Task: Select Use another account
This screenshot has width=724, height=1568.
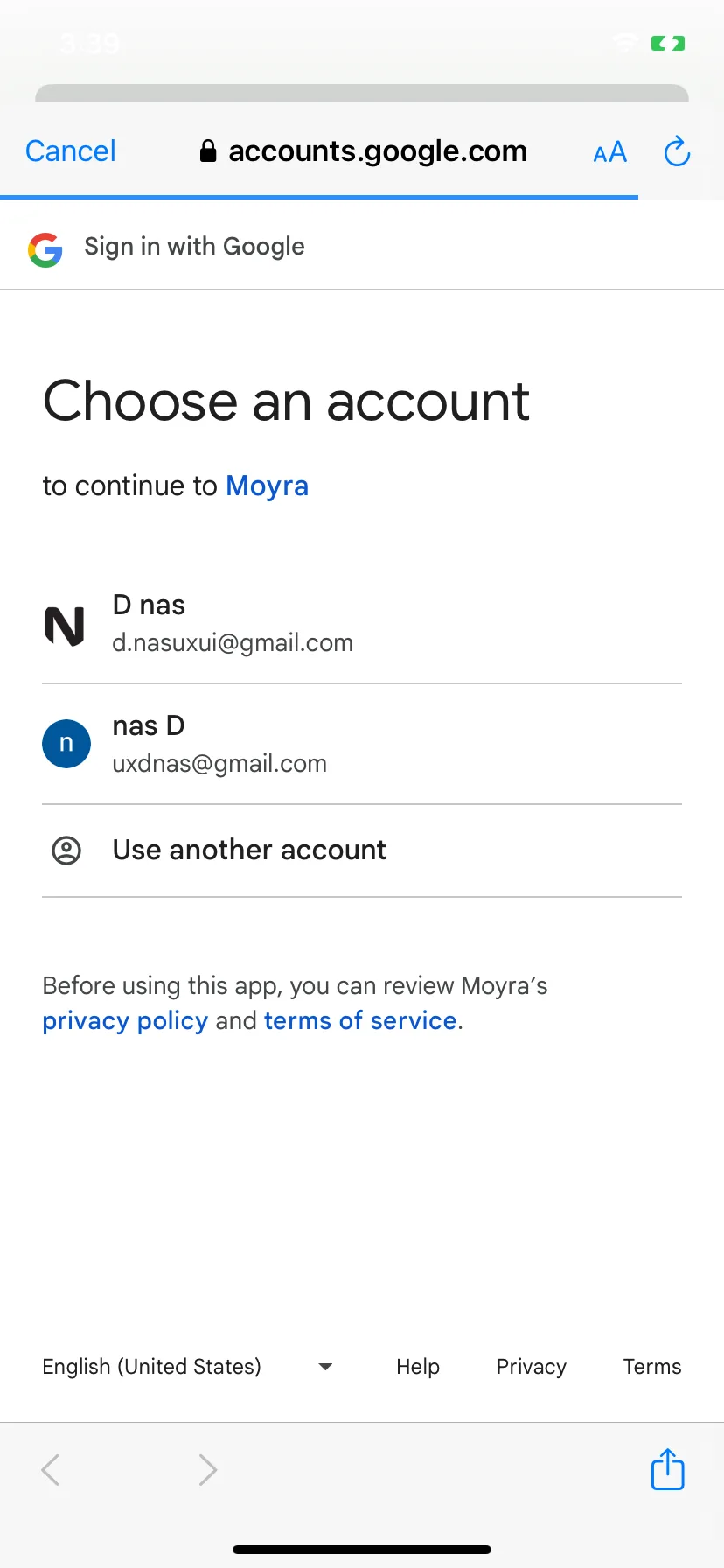Action: click(x=362, y=850)
